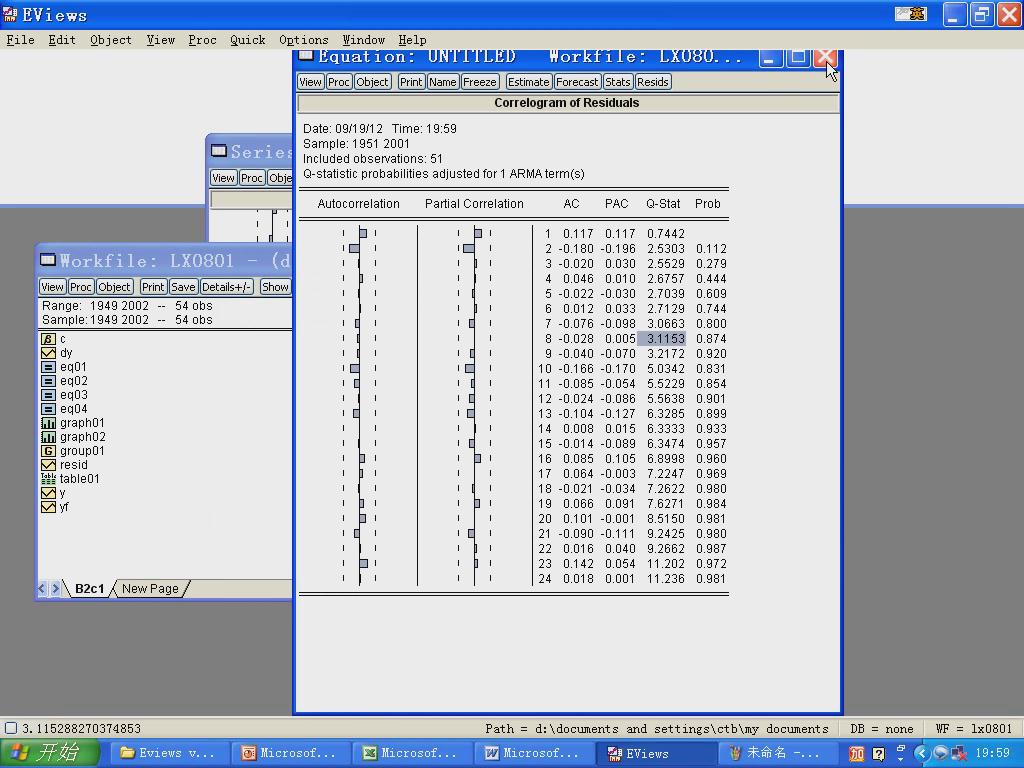Click Proc button in Equation window

coord(338,82)
